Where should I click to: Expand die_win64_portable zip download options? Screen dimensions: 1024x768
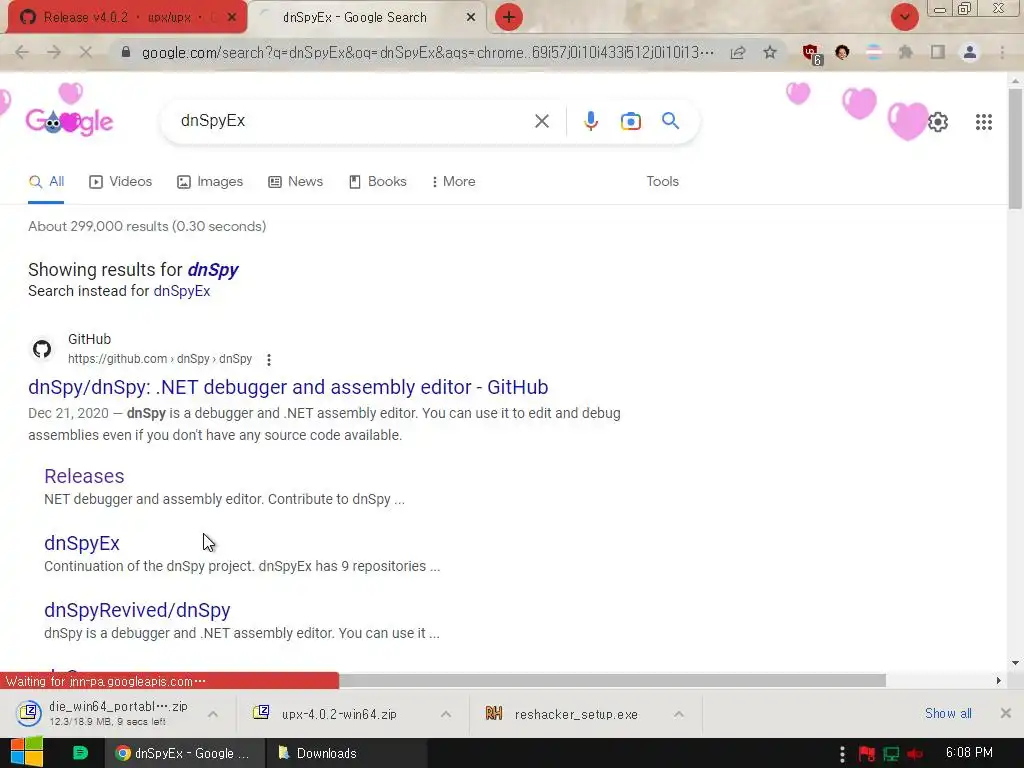(x=213, y=714)
